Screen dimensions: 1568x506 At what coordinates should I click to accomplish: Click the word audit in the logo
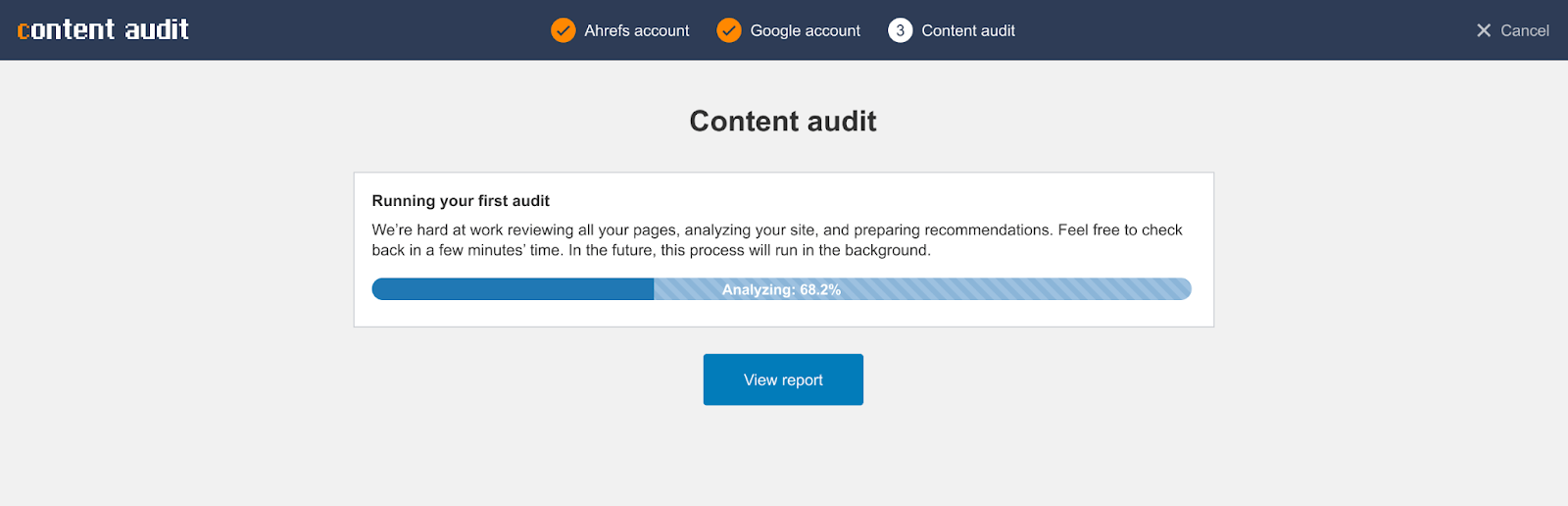157,30
